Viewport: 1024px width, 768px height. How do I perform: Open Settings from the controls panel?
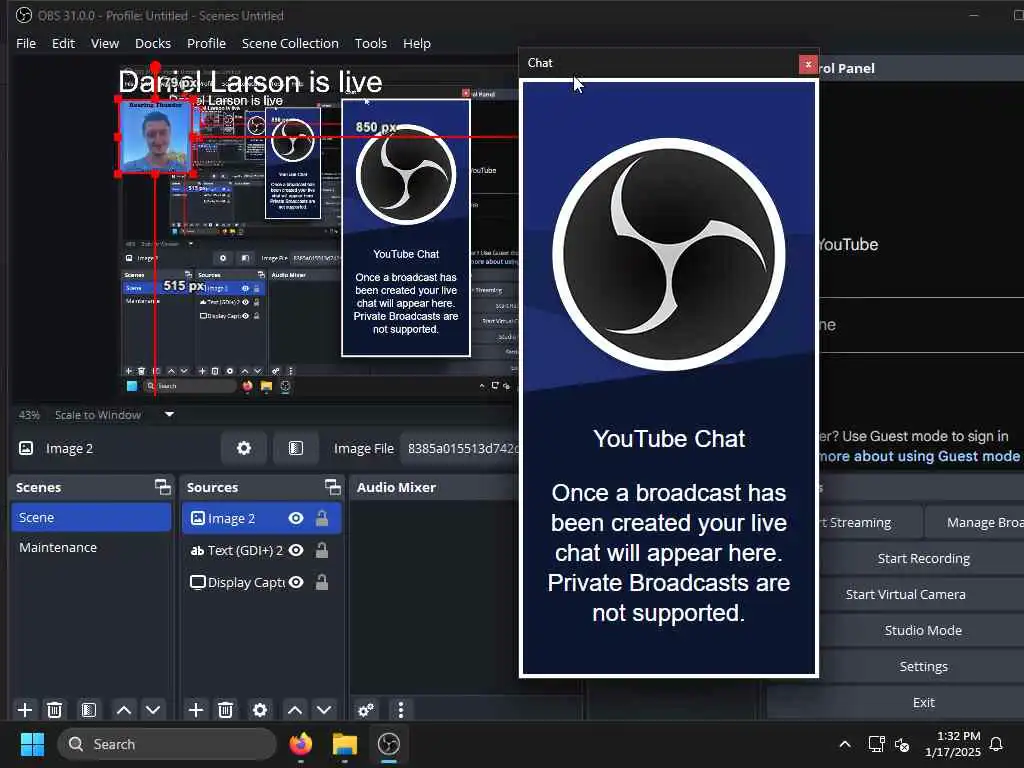coord(923,666)
